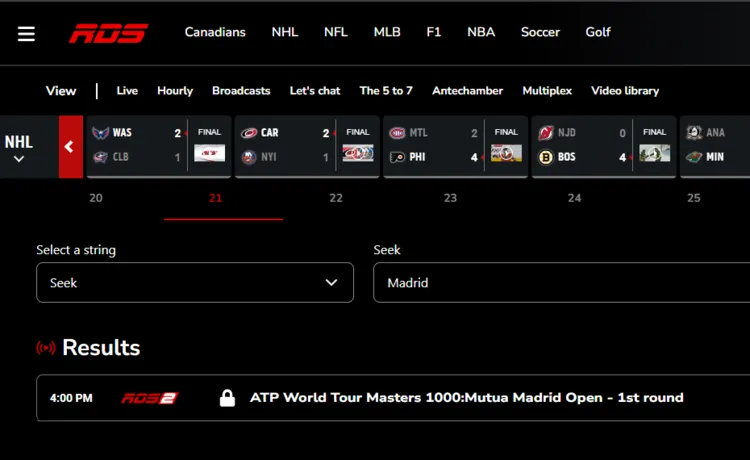Open the Video library
The width and height of the screenshot is (750, 460).
[x=625, y=91]
